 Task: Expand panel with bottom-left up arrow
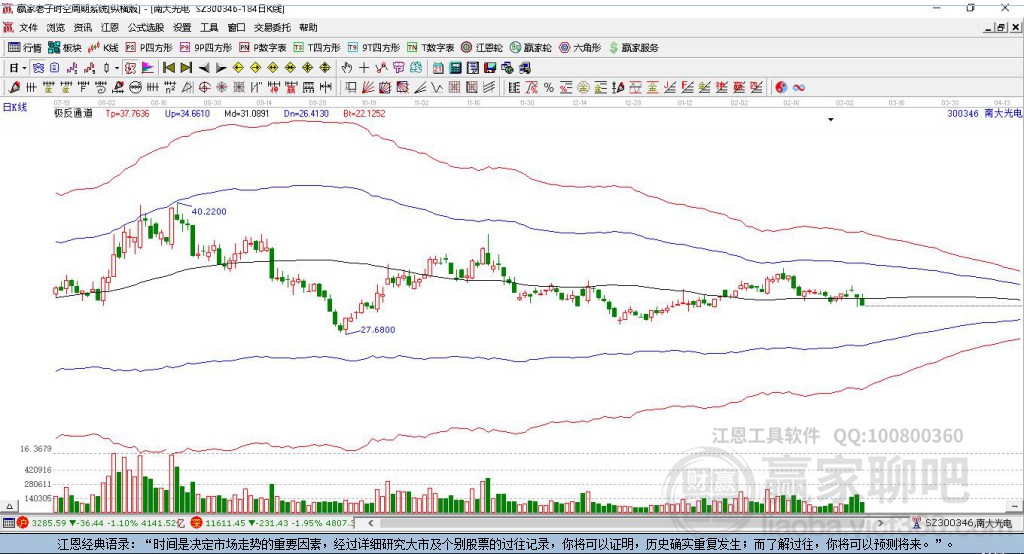tap(9, 506)
